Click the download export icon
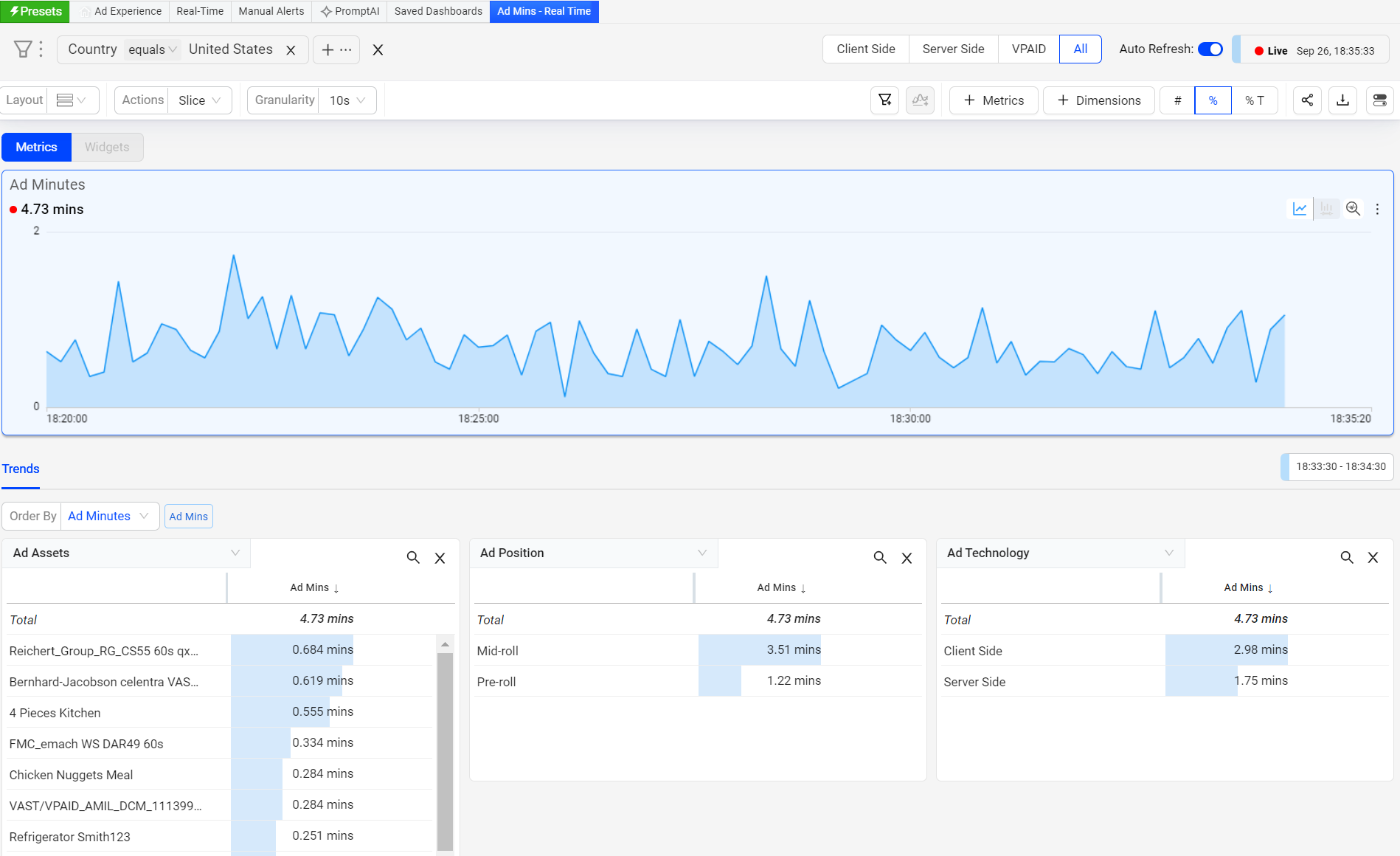The image size is (1400, 856). click(1342, 100)
